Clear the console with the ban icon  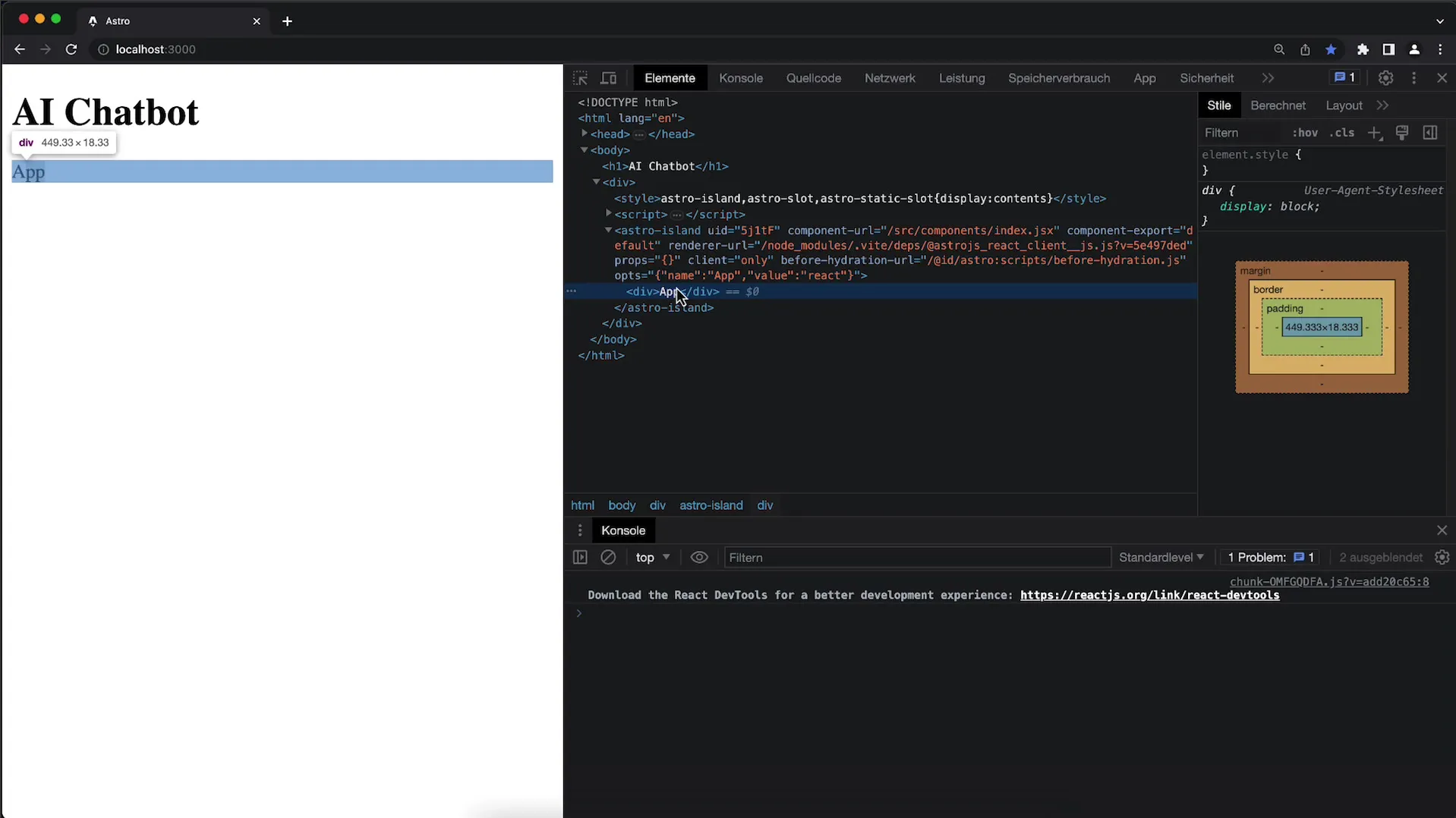608,557
